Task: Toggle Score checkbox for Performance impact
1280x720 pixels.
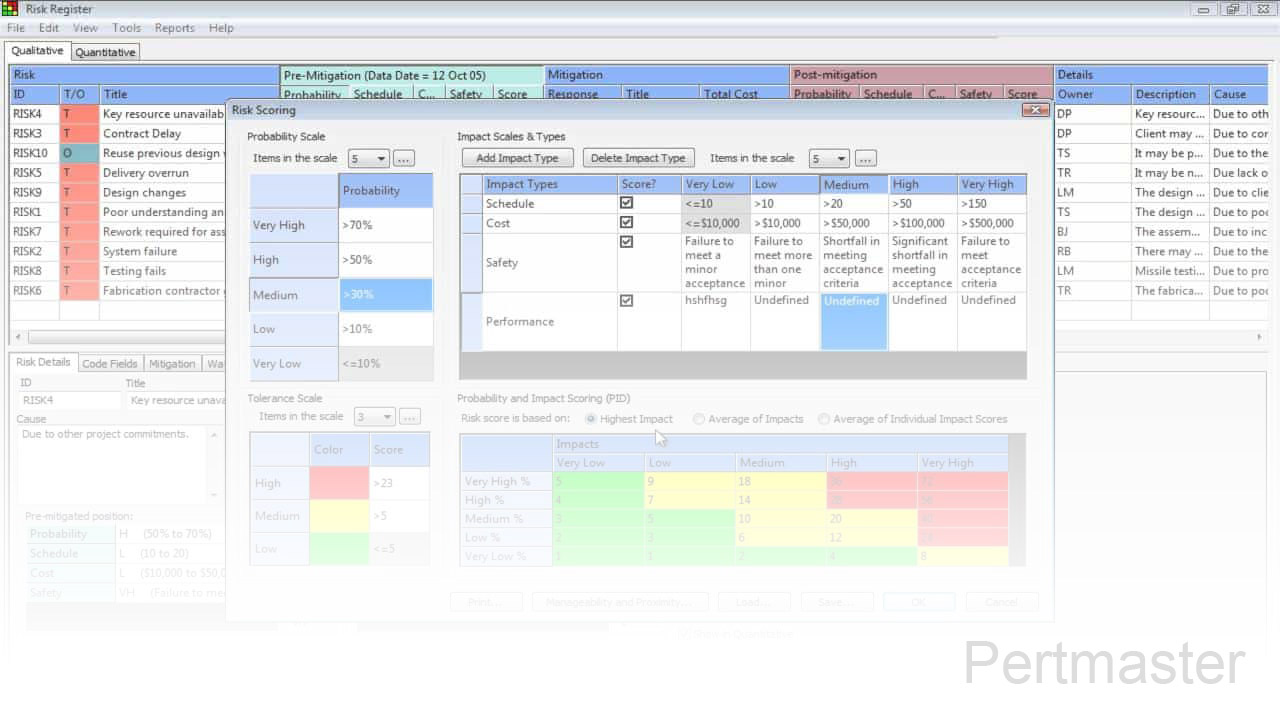Action: coord(626,301)
